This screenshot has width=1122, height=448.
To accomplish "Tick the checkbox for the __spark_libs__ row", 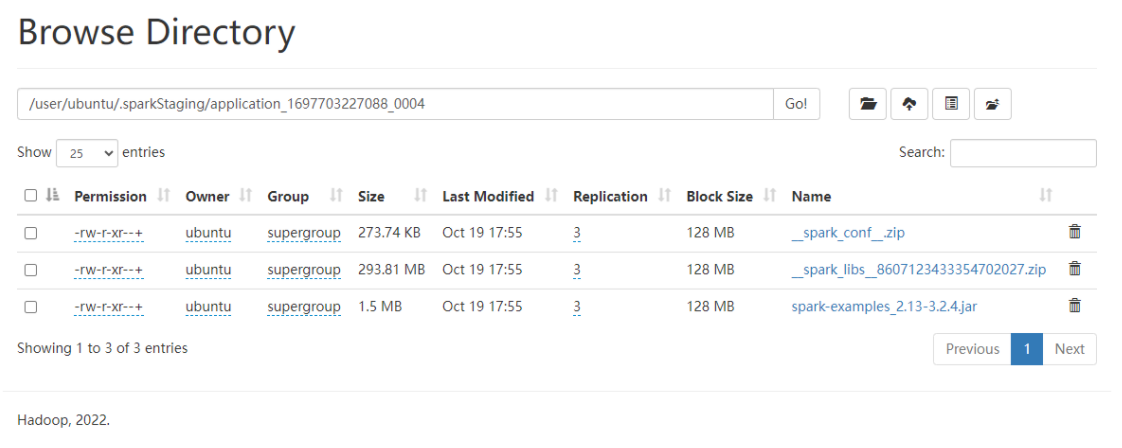I will 31,270.
